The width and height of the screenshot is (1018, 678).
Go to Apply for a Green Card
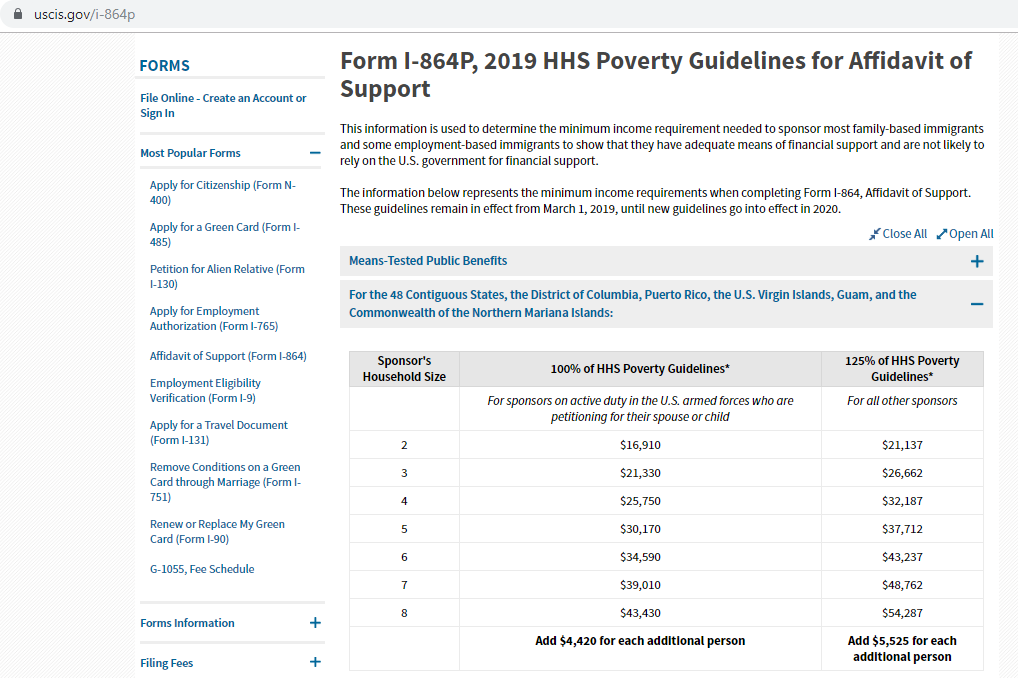tap(225, 234)
